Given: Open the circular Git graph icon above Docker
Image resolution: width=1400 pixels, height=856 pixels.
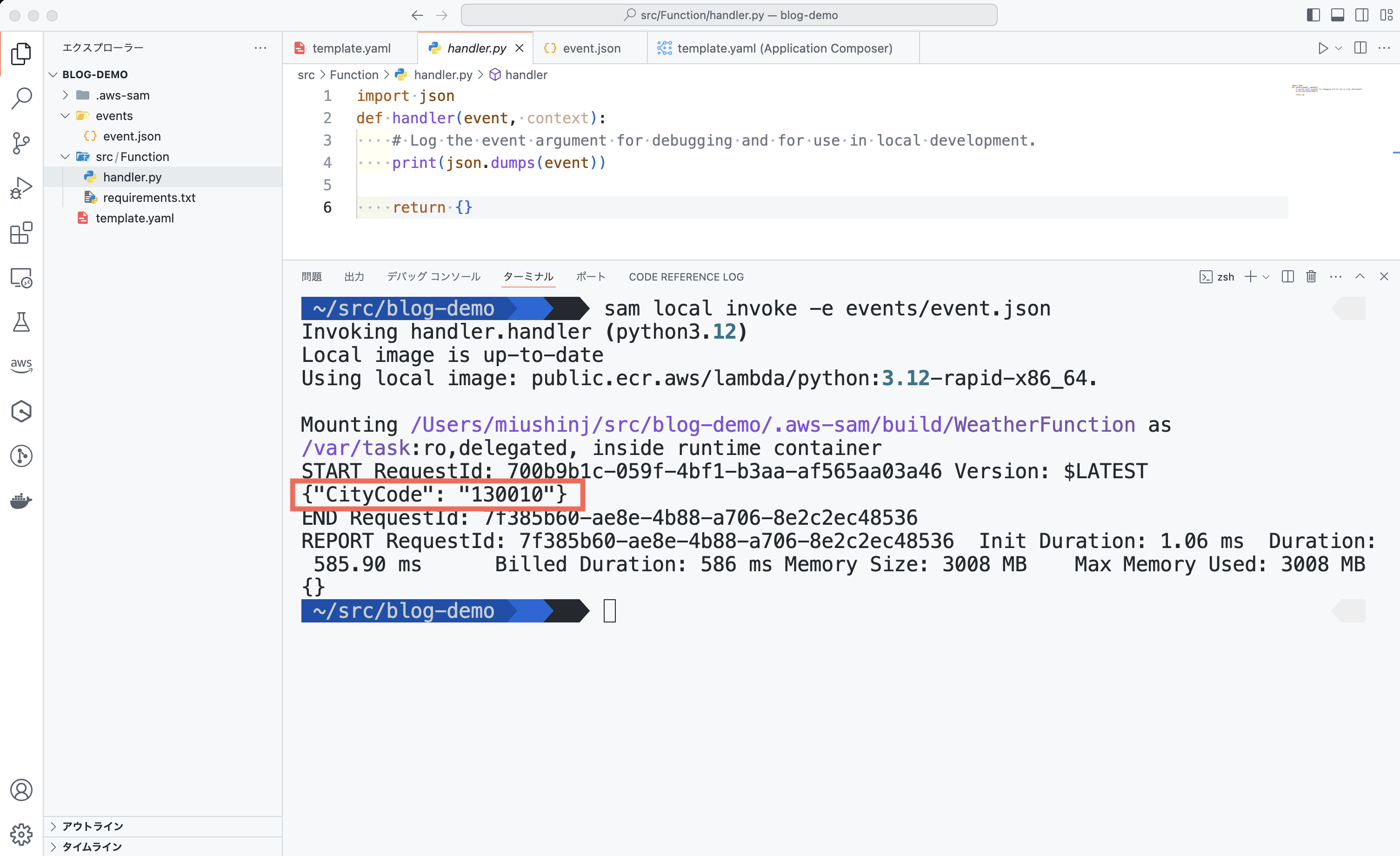Looking at the screenshot, I should tap(21, 456).
